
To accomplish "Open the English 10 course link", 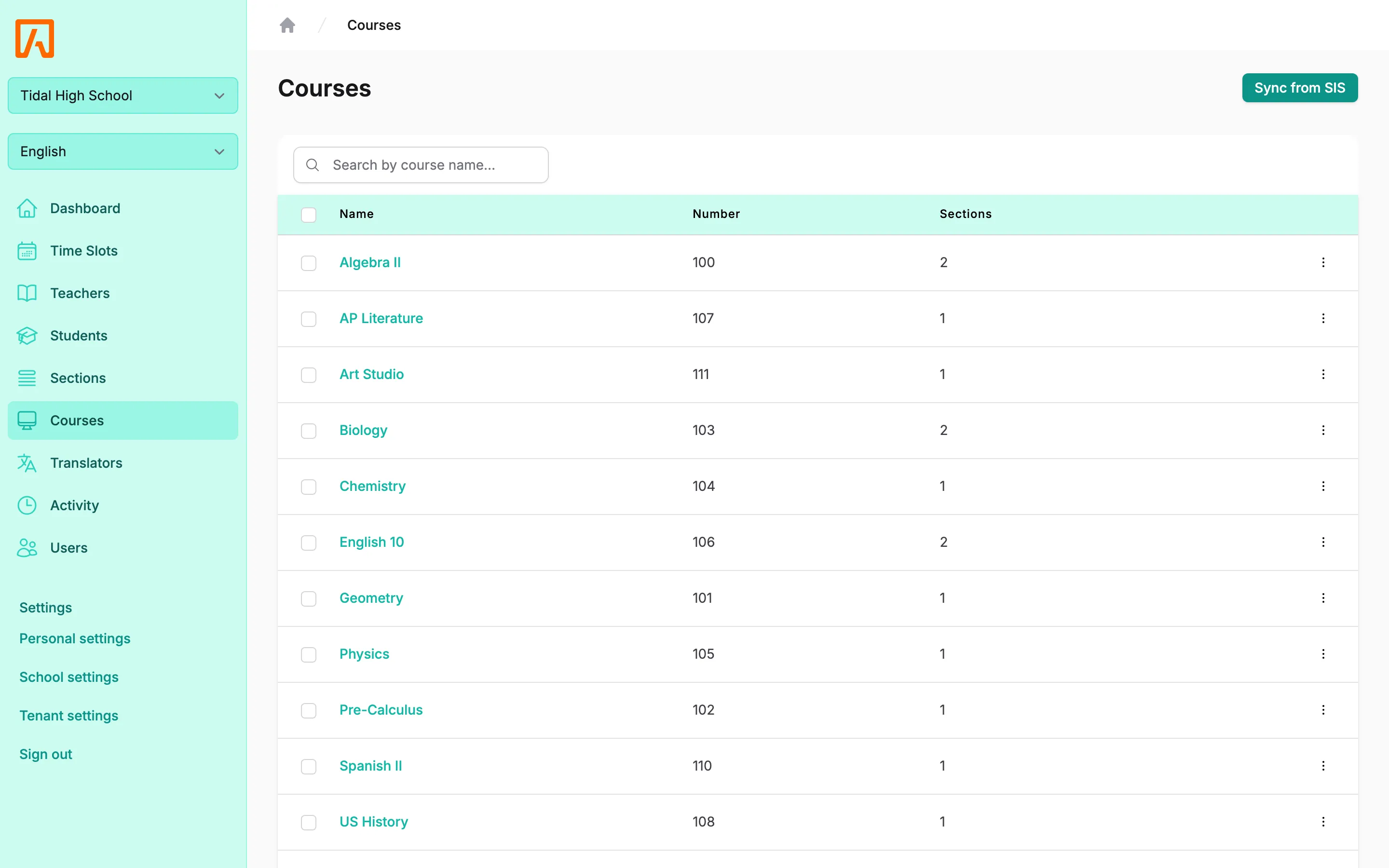I will pyautogui.click(x=371, y=542).
